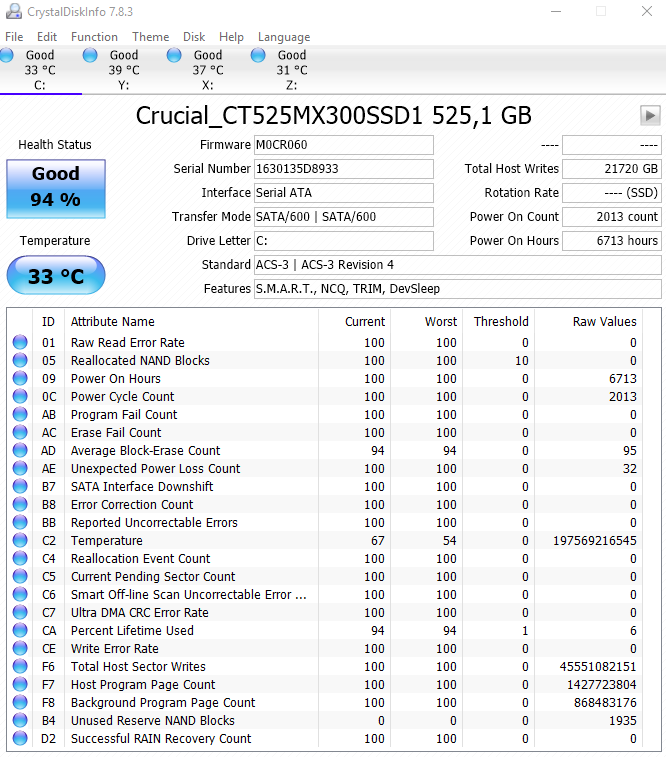This screenshot has height=757, width=666.
Task: Click raw value 197569216545
Action: (x=595, y=541)
